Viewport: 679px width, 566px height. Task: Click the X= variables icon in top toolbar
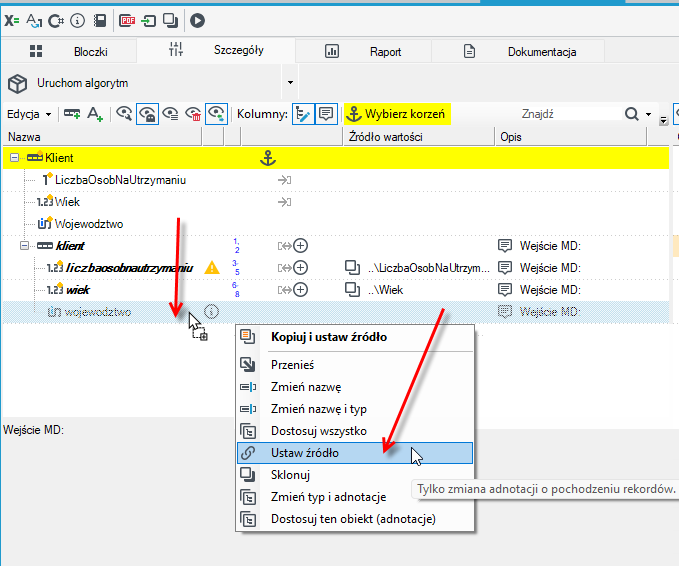click(12, 20)
